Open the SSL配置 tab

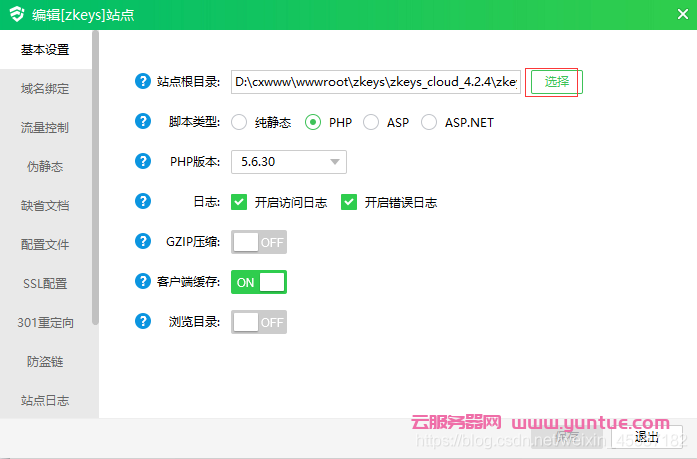point(45,284)
